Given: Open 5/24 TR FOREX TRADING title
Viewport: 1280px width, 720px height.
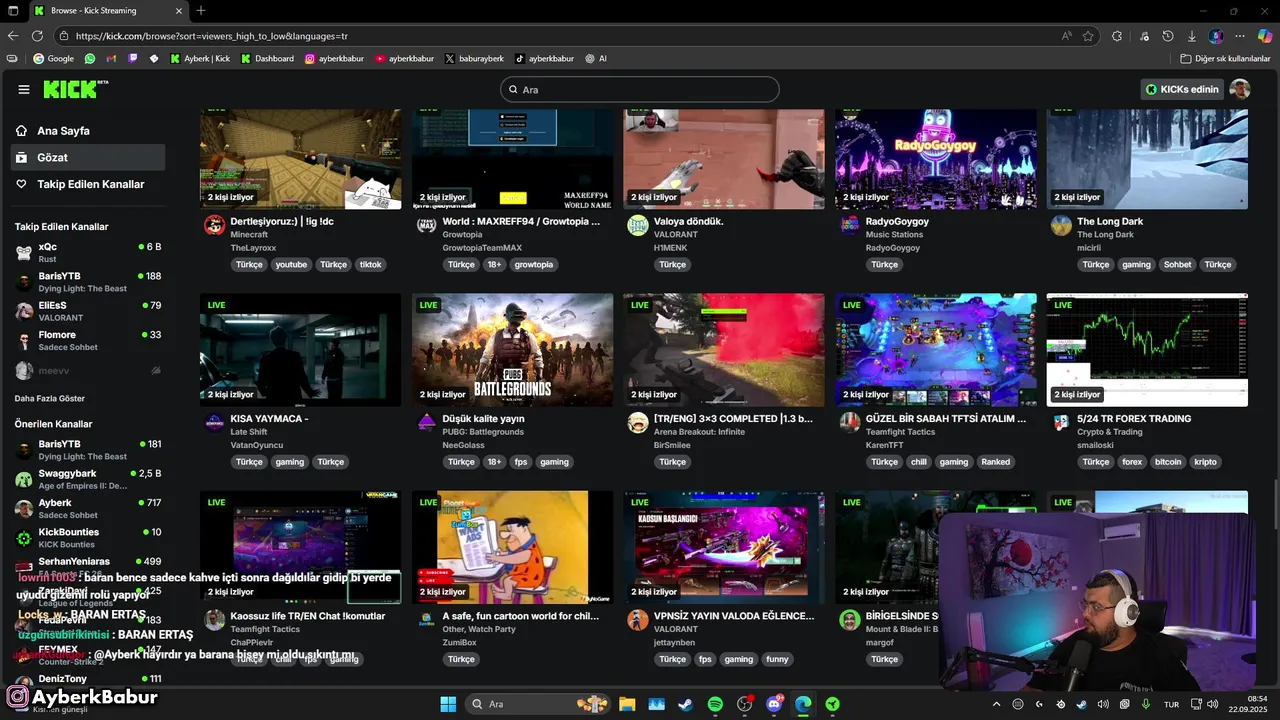Looking at the screenshot, I should pyautogui.click(x=1134, y=418).
